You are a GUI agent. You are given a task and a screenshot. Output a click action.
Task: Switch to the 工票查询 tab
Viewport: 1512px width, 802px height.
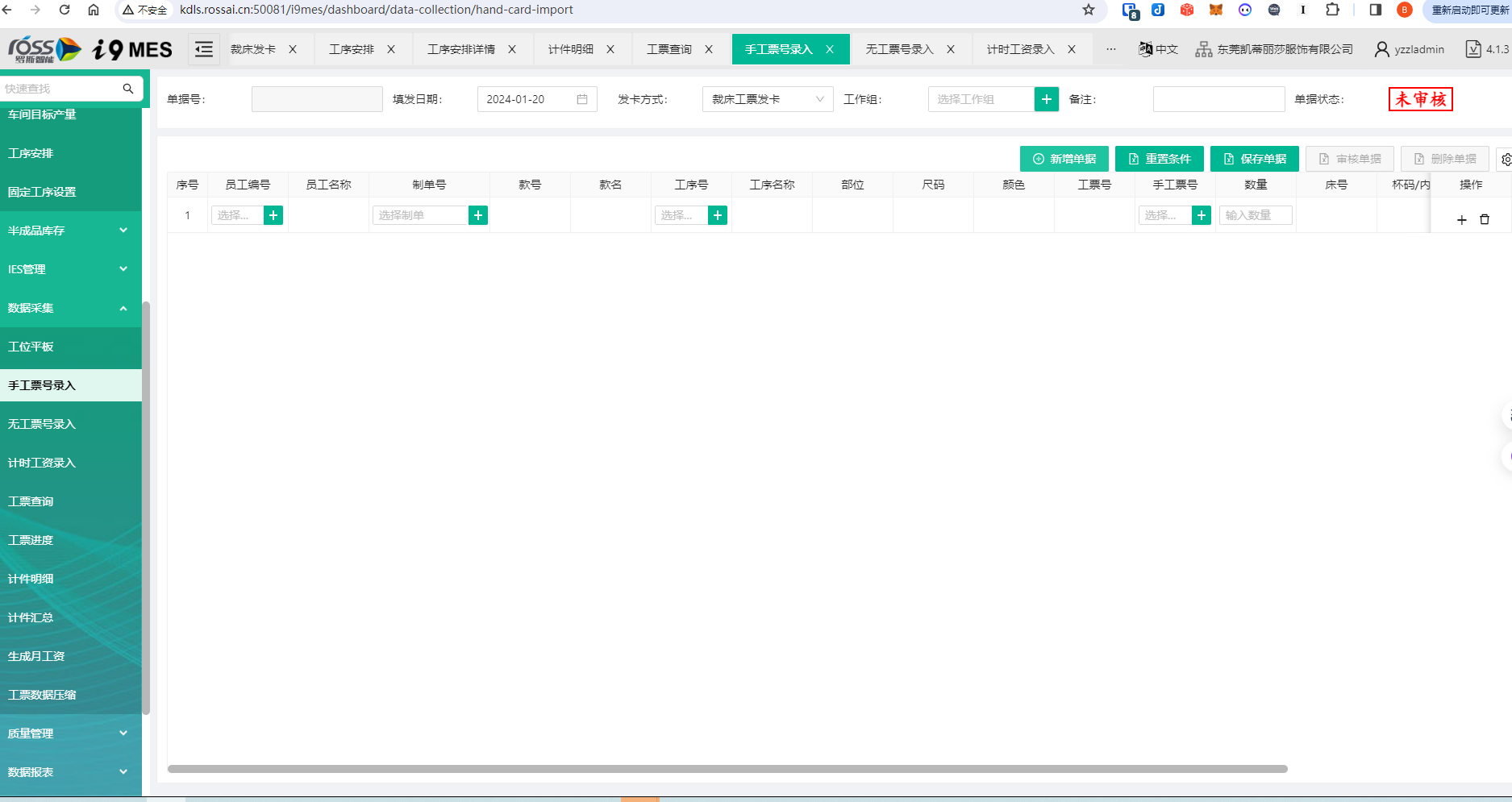coord(669,49)
